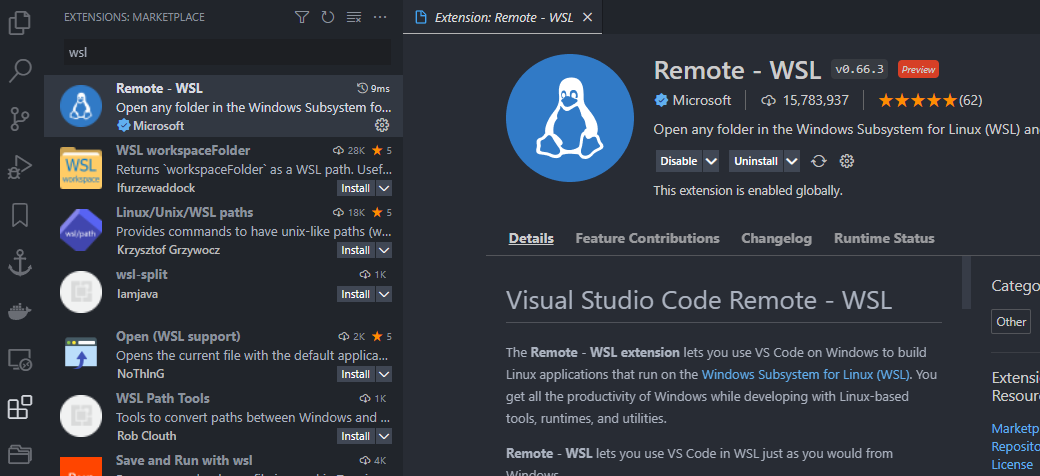Select Save and Run with wsl entry

224,462
